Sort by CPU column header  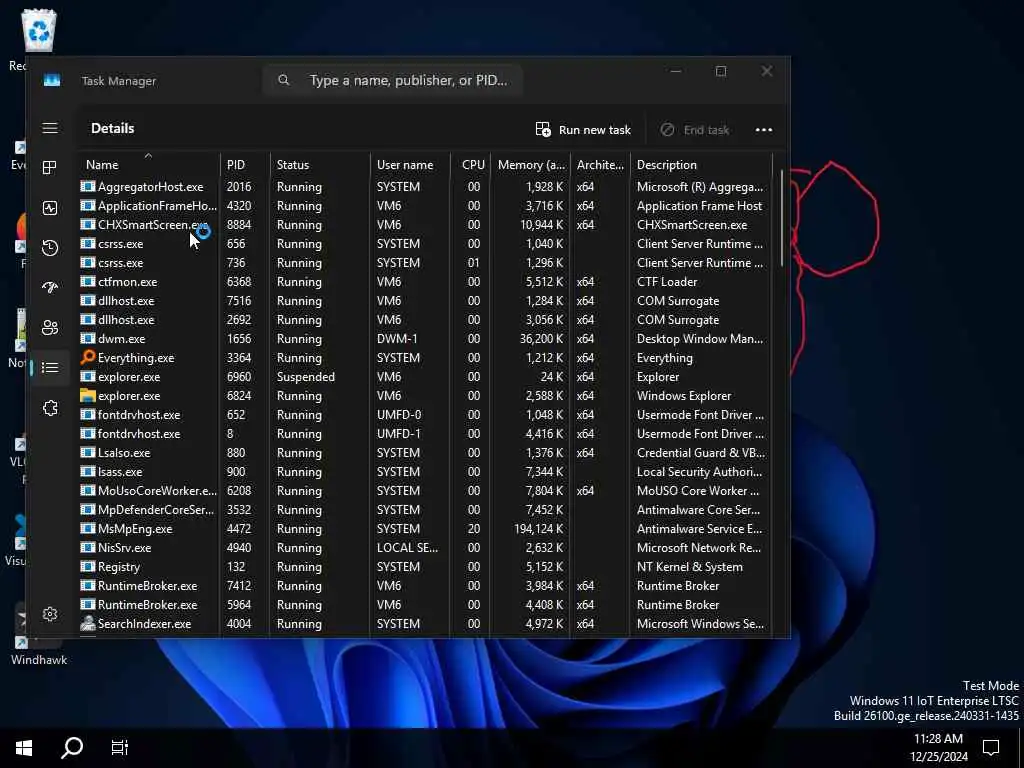click(470, 164)
